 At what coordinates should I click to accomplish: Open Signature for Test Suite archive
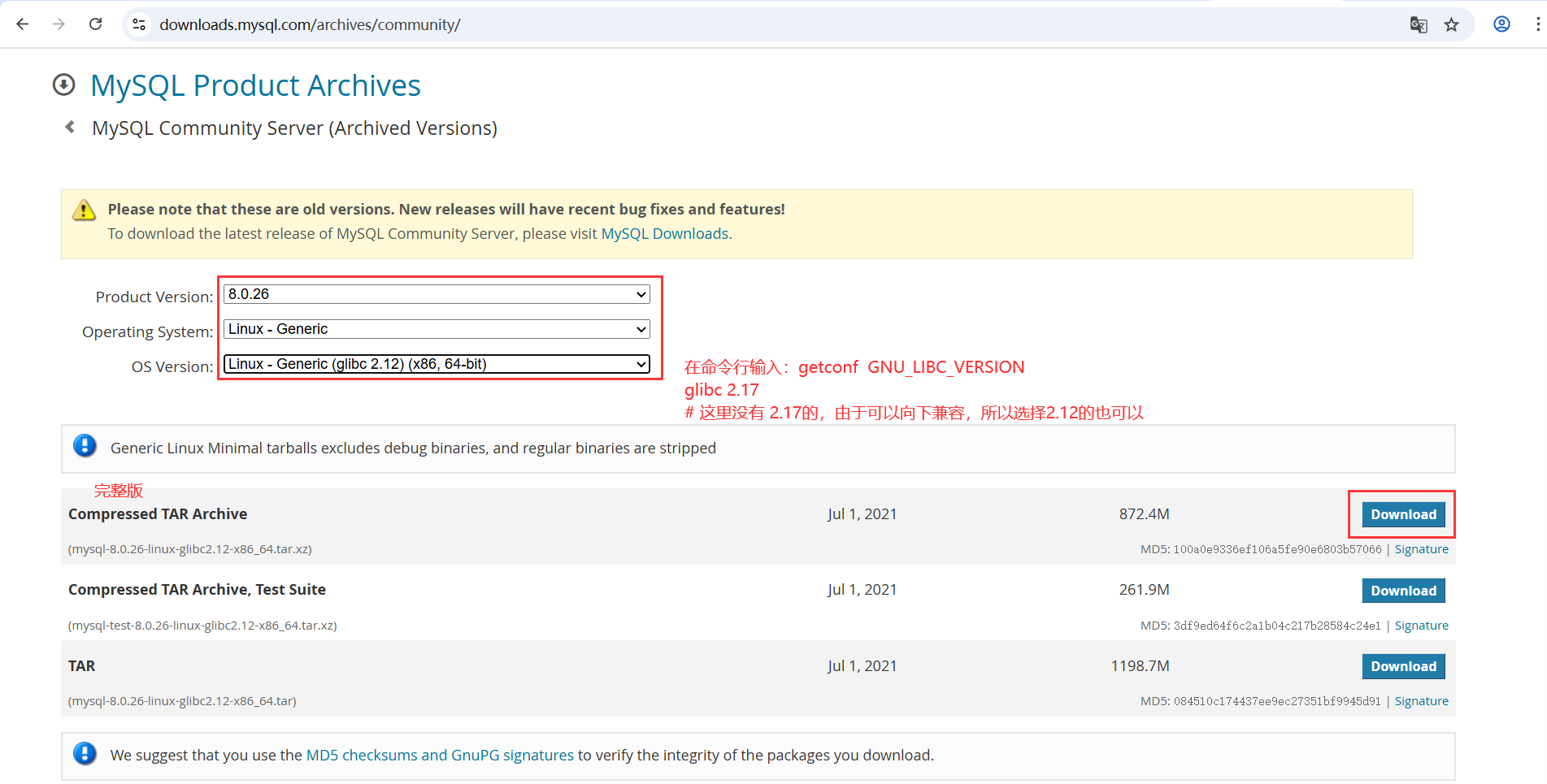[x=1421, y=626]
